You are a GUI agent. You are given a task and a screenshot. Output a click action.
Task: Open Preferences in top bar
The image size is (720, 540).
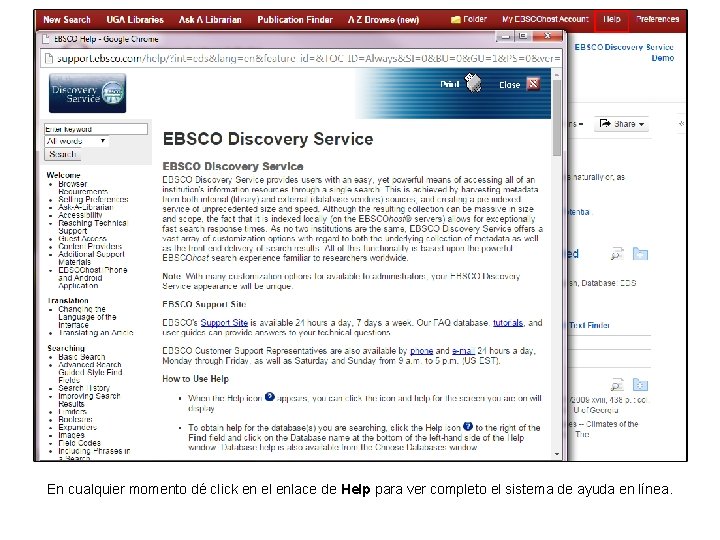tap(658, 19)
